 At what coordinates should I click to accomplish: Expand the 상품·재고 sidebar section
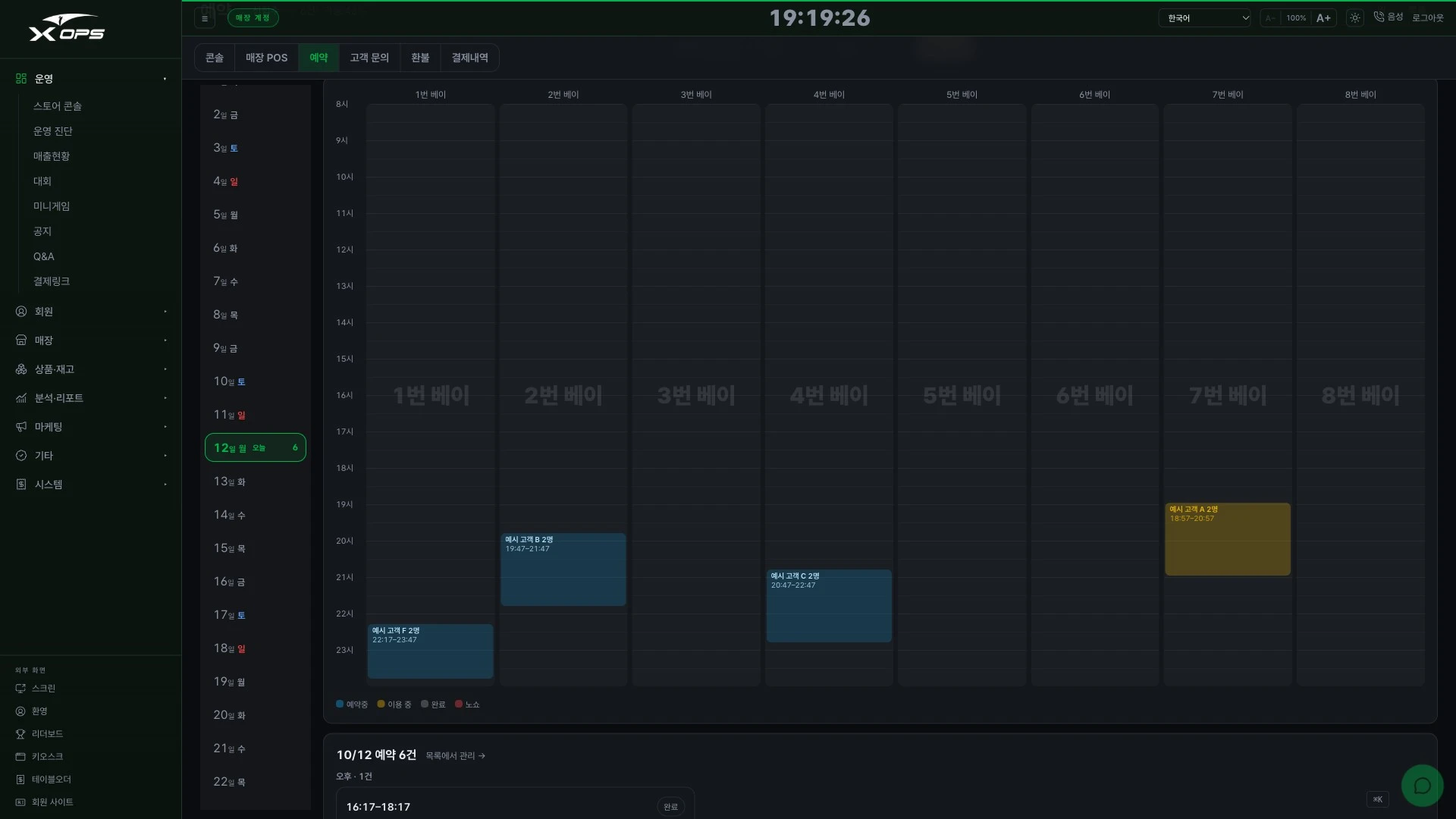pyautogui.click(x=91, y=369)
